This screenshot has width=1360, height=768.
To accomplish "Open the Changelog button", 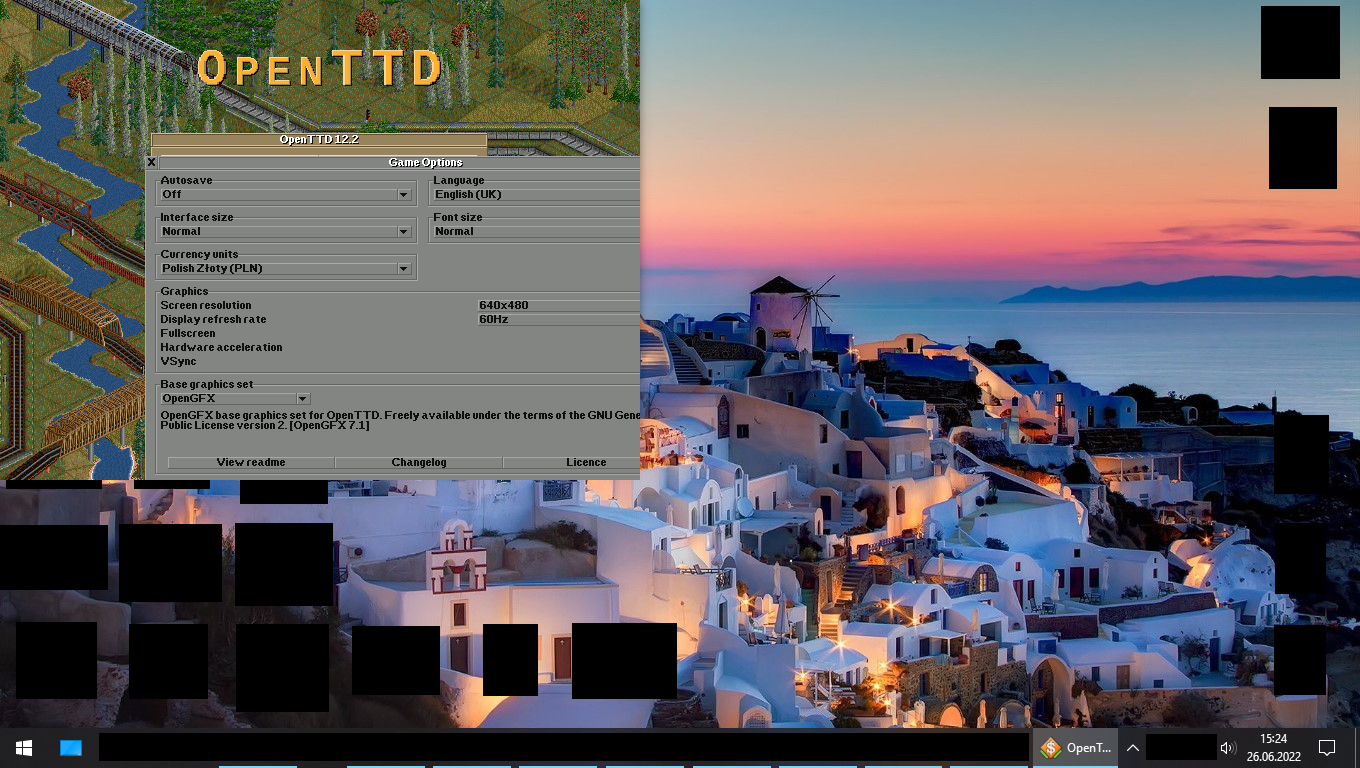I will [419, 462].
